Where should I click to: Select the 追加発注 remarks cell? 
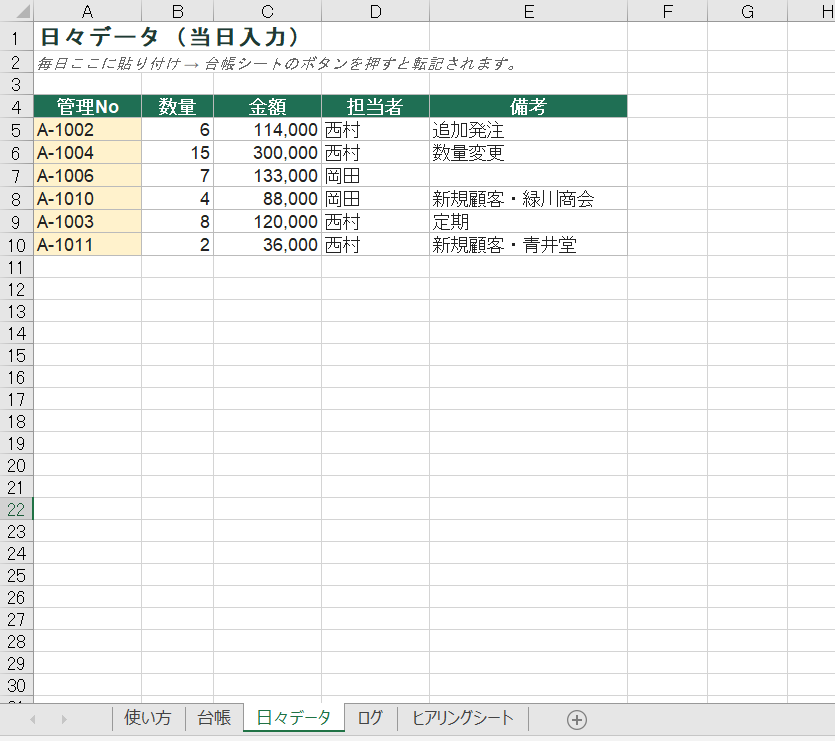pyautogui.click(x=528, y=129)
